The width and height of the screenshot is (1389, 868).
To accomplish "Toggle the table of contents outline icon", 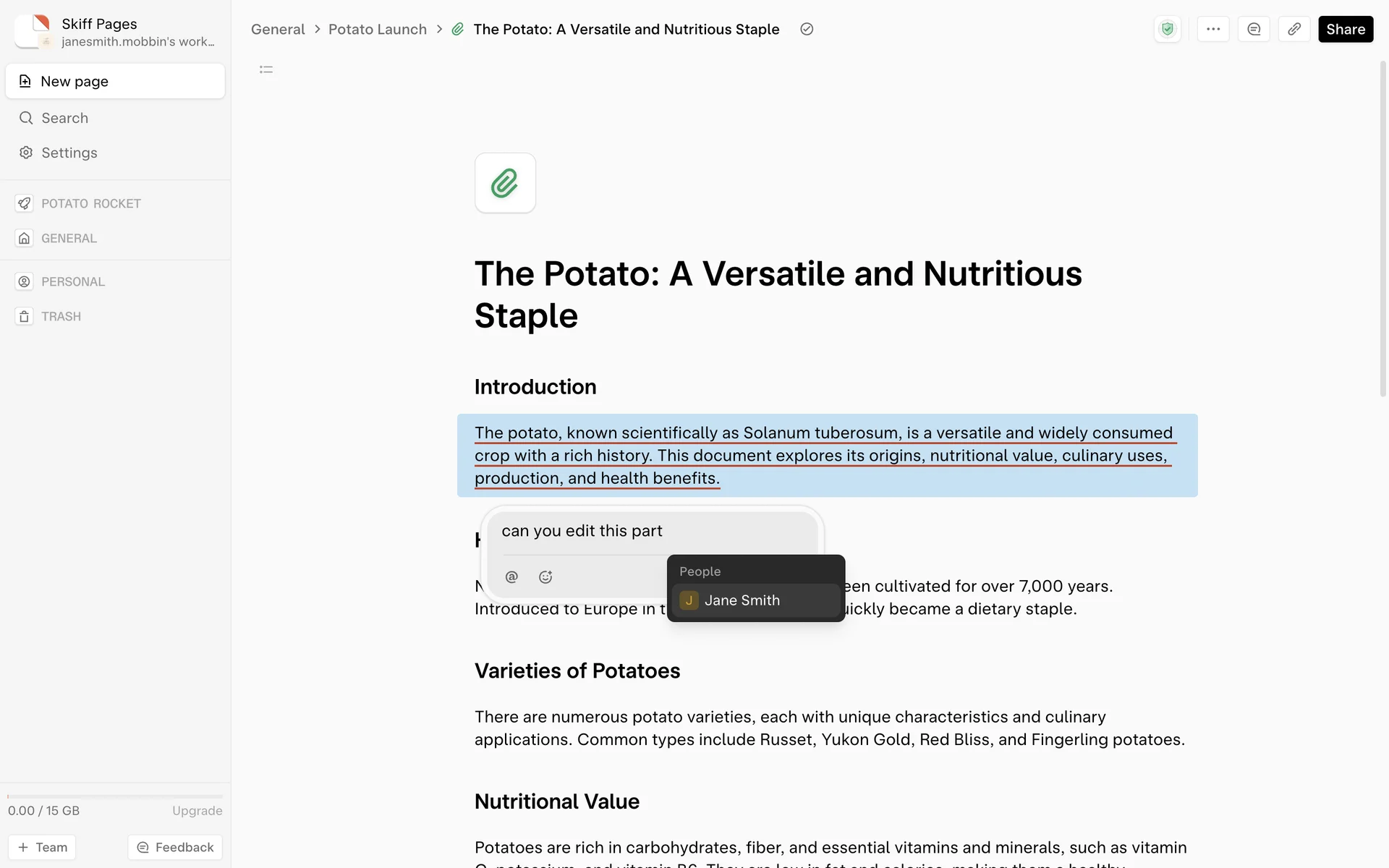I will click(x=266, y=69).
